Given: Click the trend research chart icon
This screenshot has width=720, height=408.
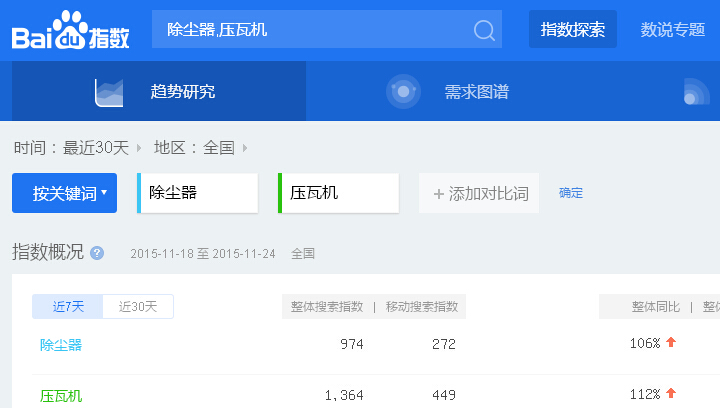Looking at the screenshot, I should [x=109, y=92].
